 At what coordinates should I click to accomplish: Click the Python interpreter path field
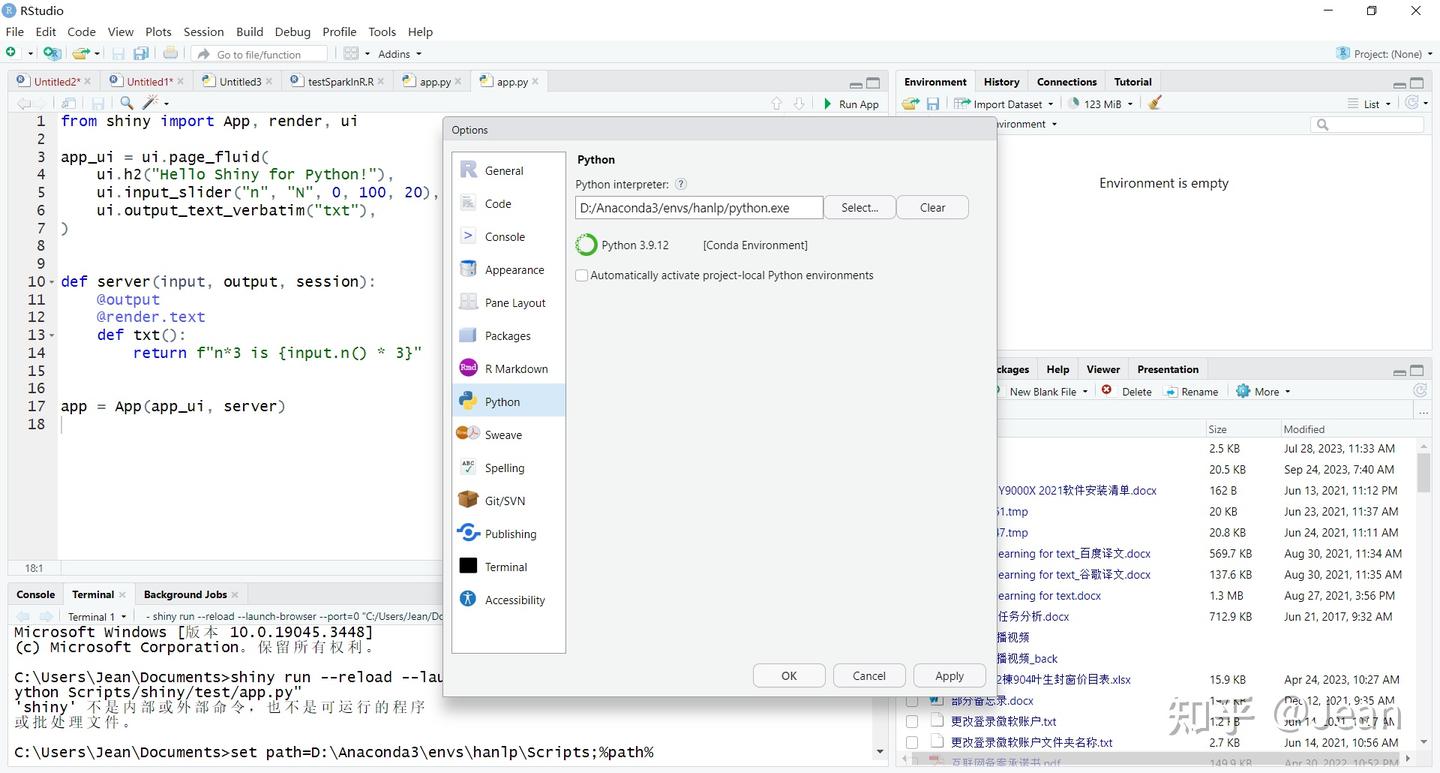pyautogui.click(x=698, y=207)
